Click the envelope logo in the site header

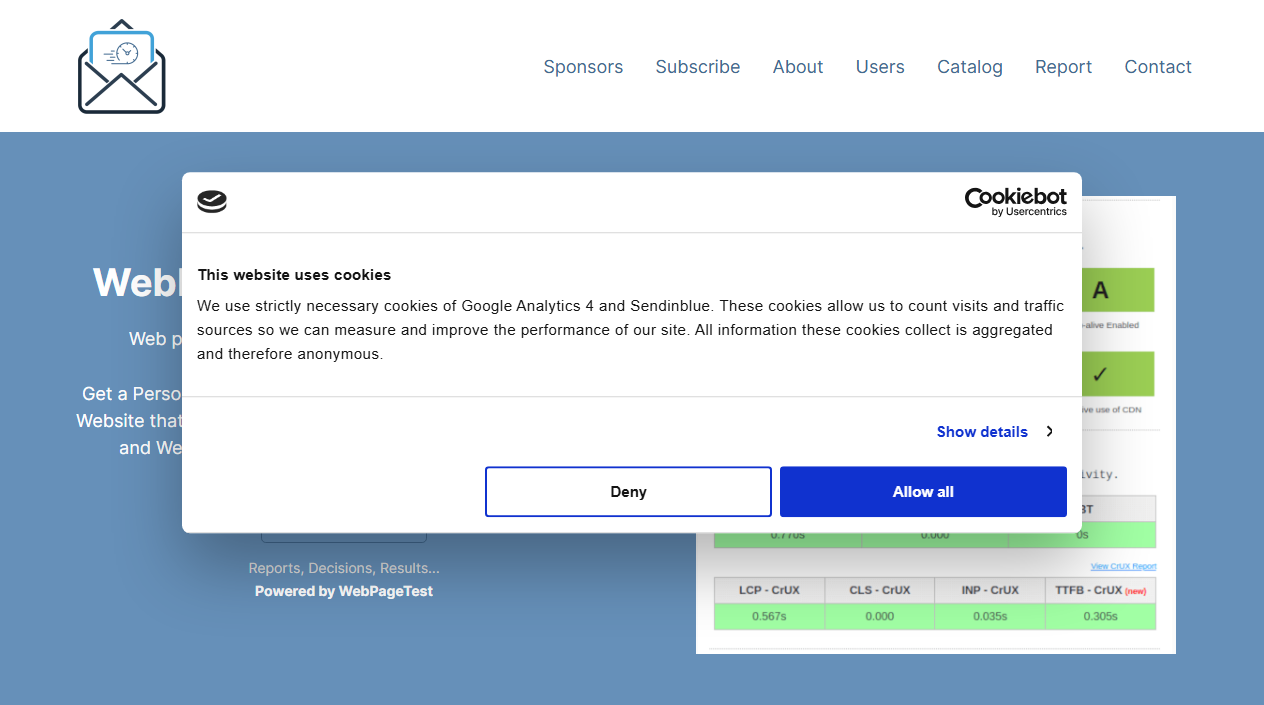point(121,65)
